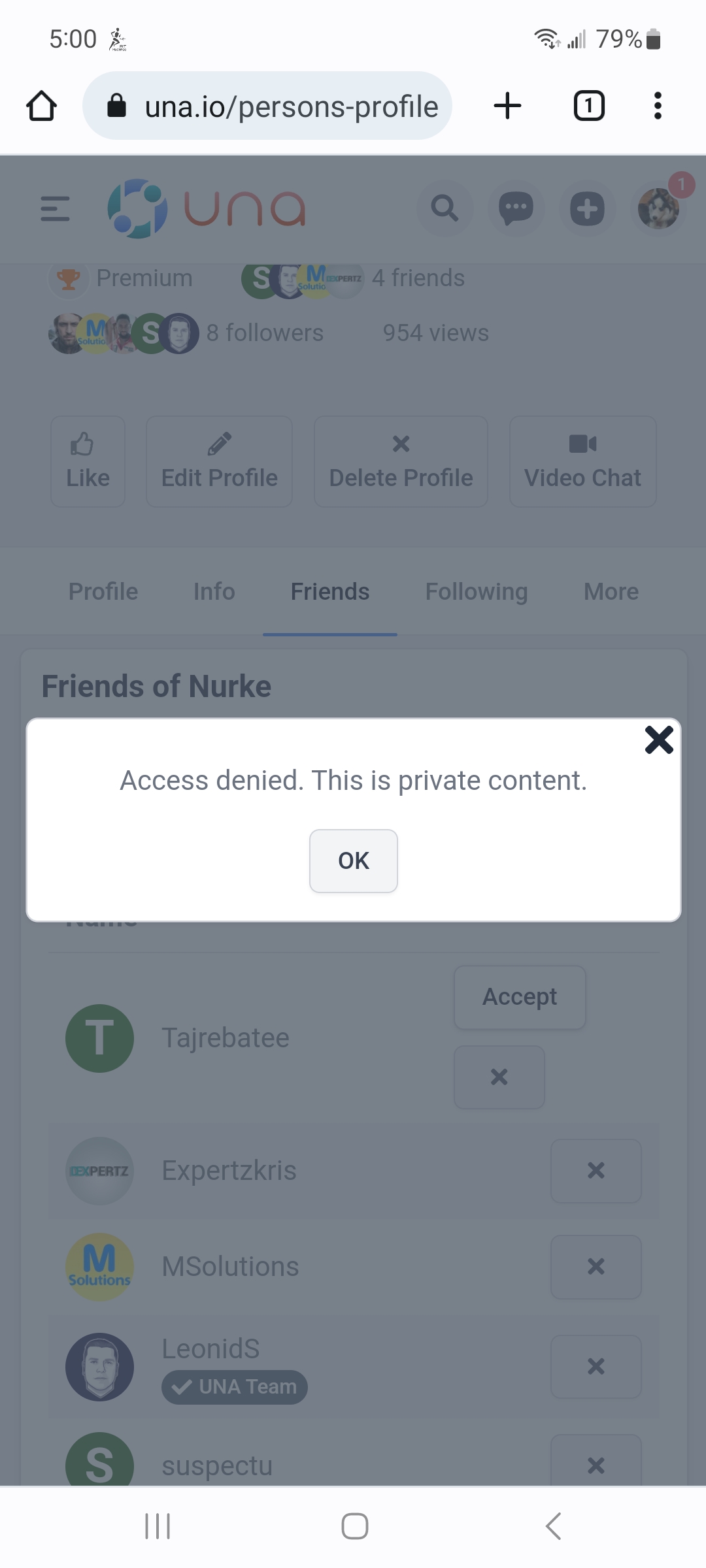
Task: Open the browser three-dot menu
Action: pos(658,106)
